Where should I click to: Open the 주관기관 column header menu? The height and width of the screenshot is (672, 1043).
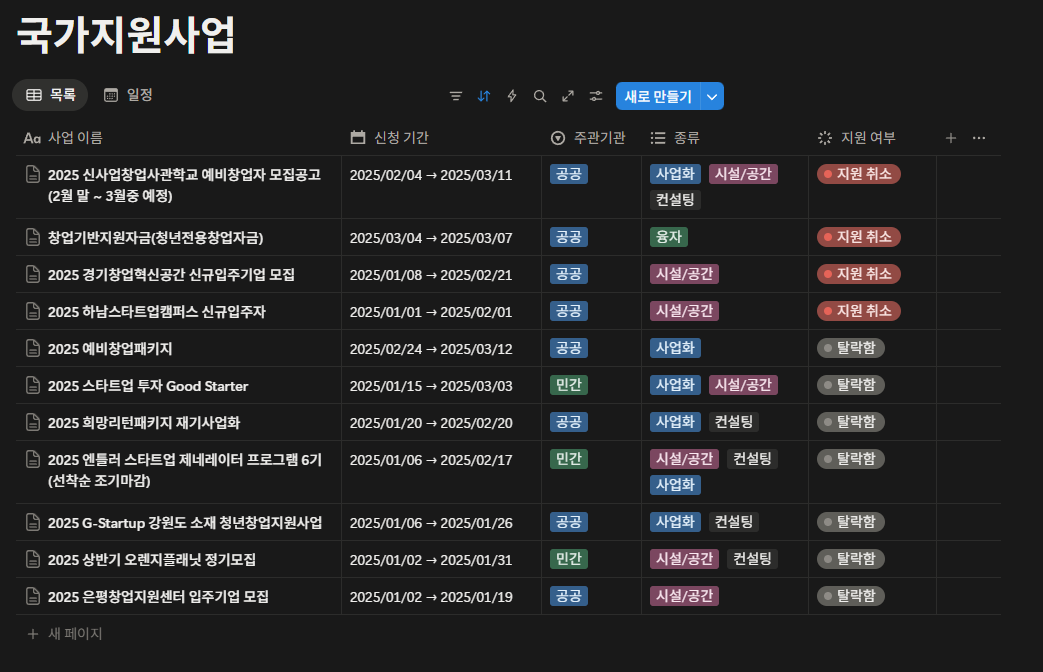coord(589,138)
